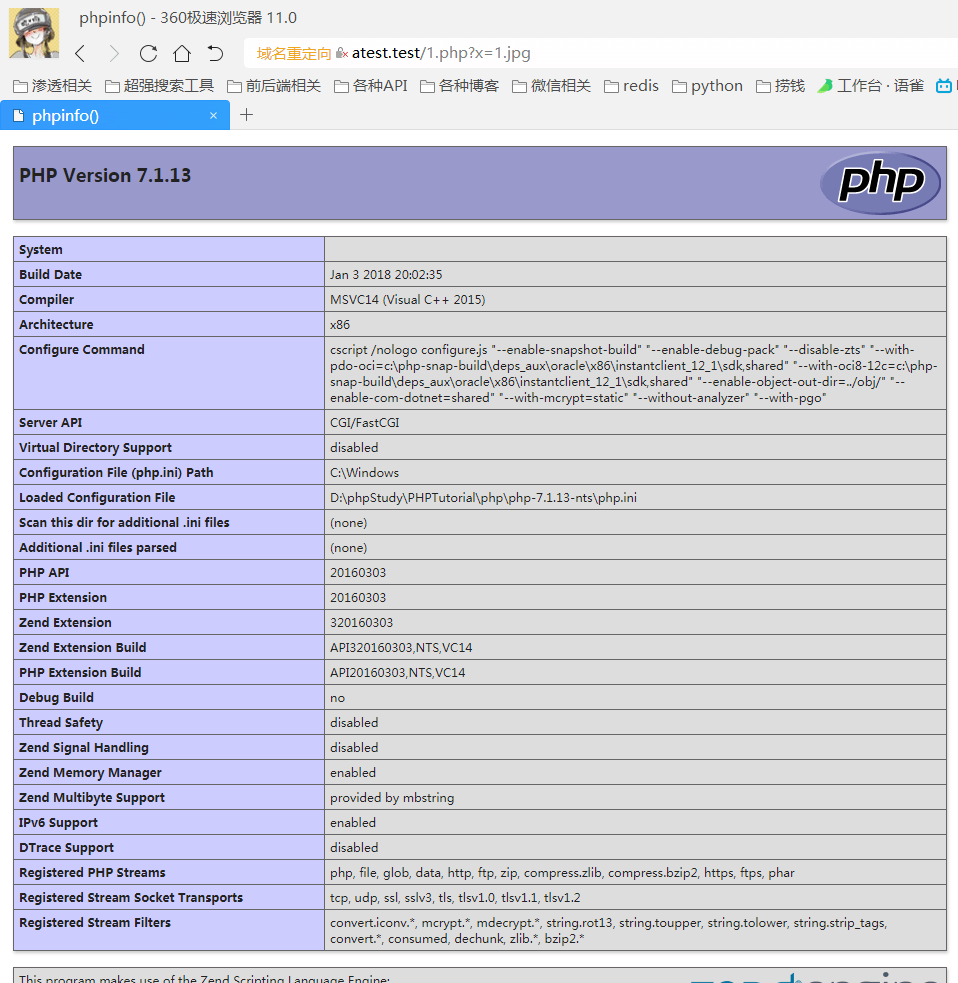
Task: Click the Registered Stream Socket Transports label
Action: (131, 898)
